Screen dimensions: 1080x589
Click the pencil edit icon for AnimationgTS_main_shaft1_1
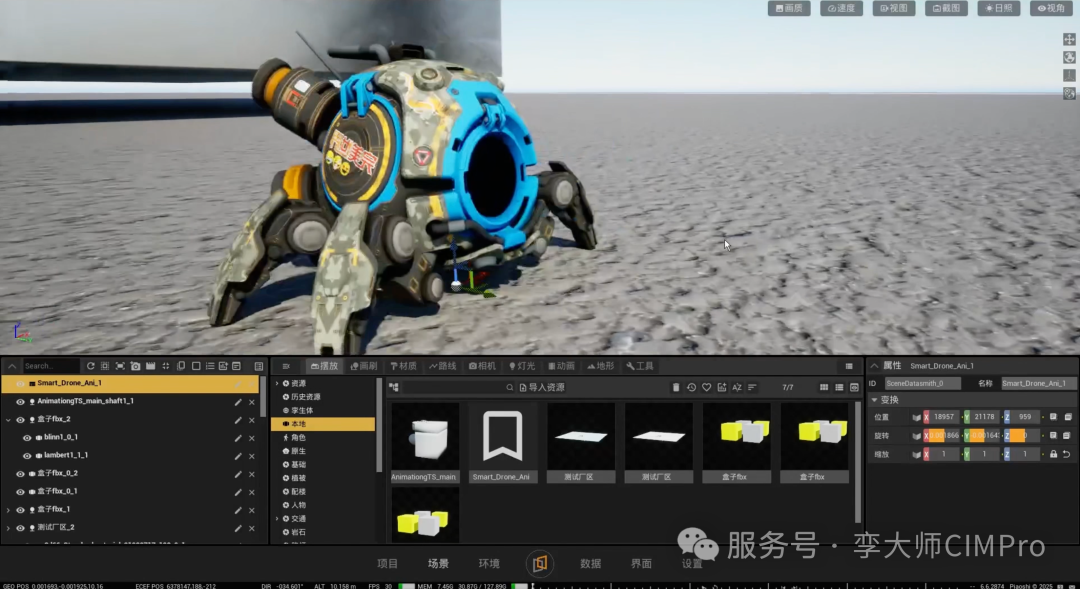[x=238, y=402]
